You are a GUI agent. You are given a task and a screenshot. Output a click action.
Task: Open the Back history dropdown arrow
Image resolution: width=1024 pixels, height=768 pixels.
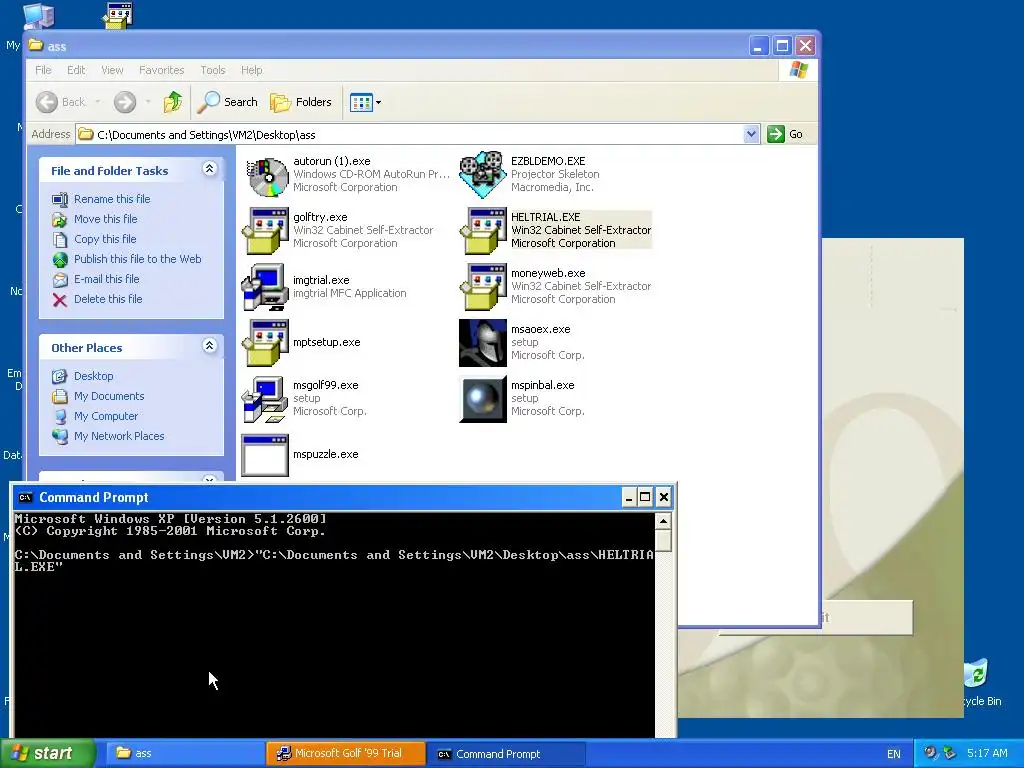98,102
